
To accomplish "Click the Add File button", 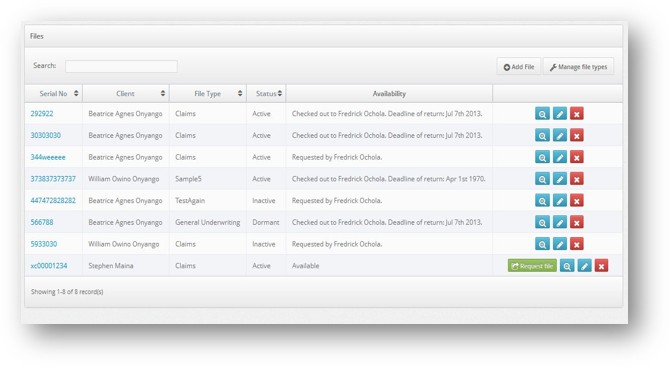I will click(x=519, y=67).
